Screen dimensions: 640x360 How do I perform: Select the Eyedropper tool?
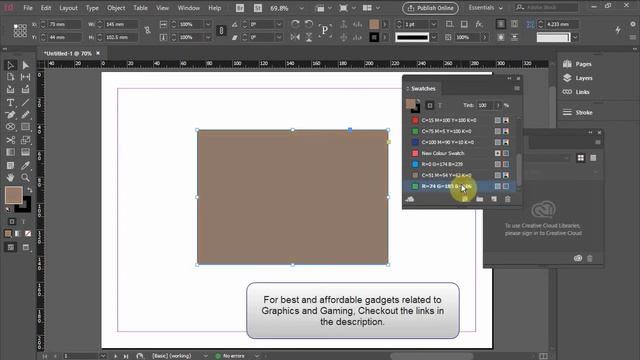(25, 165)
